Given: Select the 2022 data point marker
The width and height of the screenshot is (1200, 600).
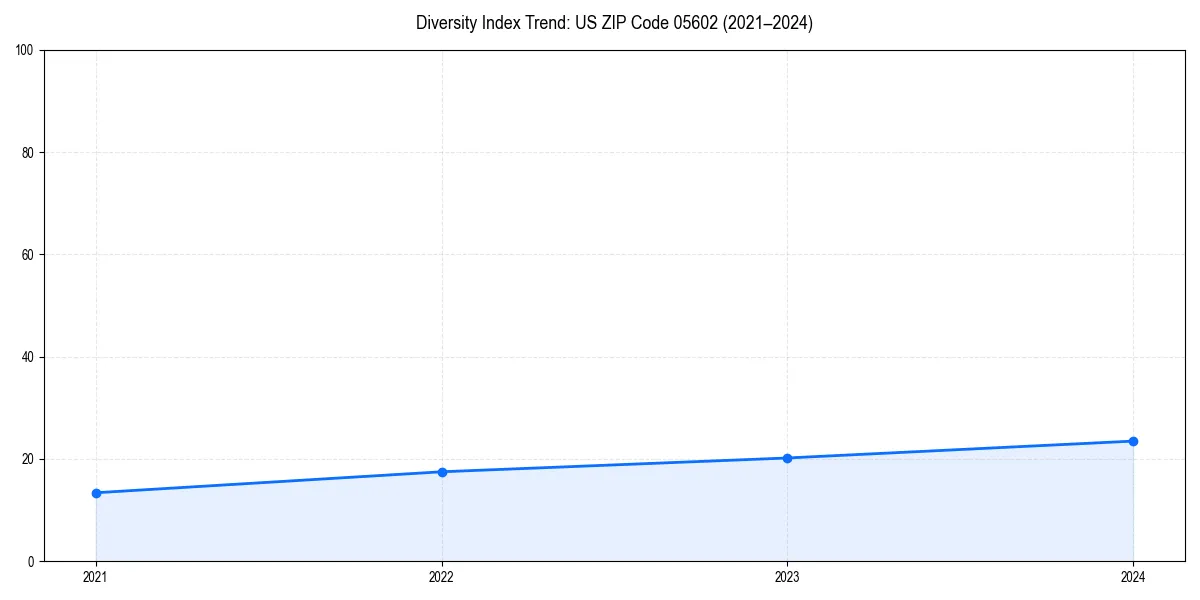Looking at the screenshot, I should click(x=441, y=471).
